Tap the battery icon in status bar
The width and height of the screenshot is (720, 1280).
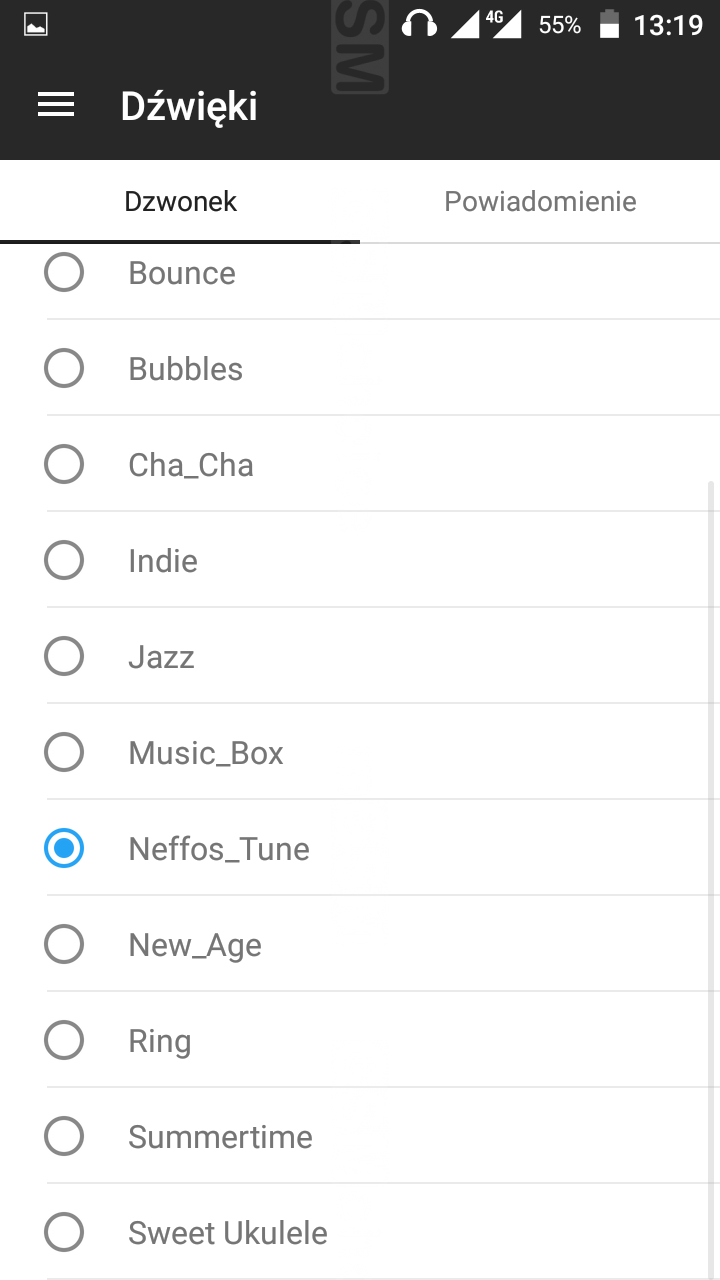609,24
